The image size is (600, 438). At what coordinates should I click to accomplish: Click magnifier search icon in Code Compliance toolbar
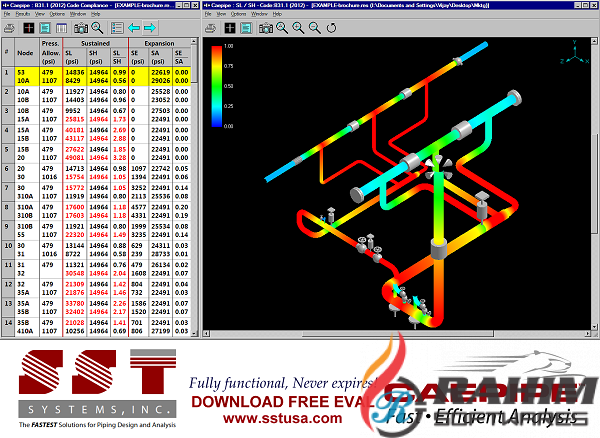point(97,28)
